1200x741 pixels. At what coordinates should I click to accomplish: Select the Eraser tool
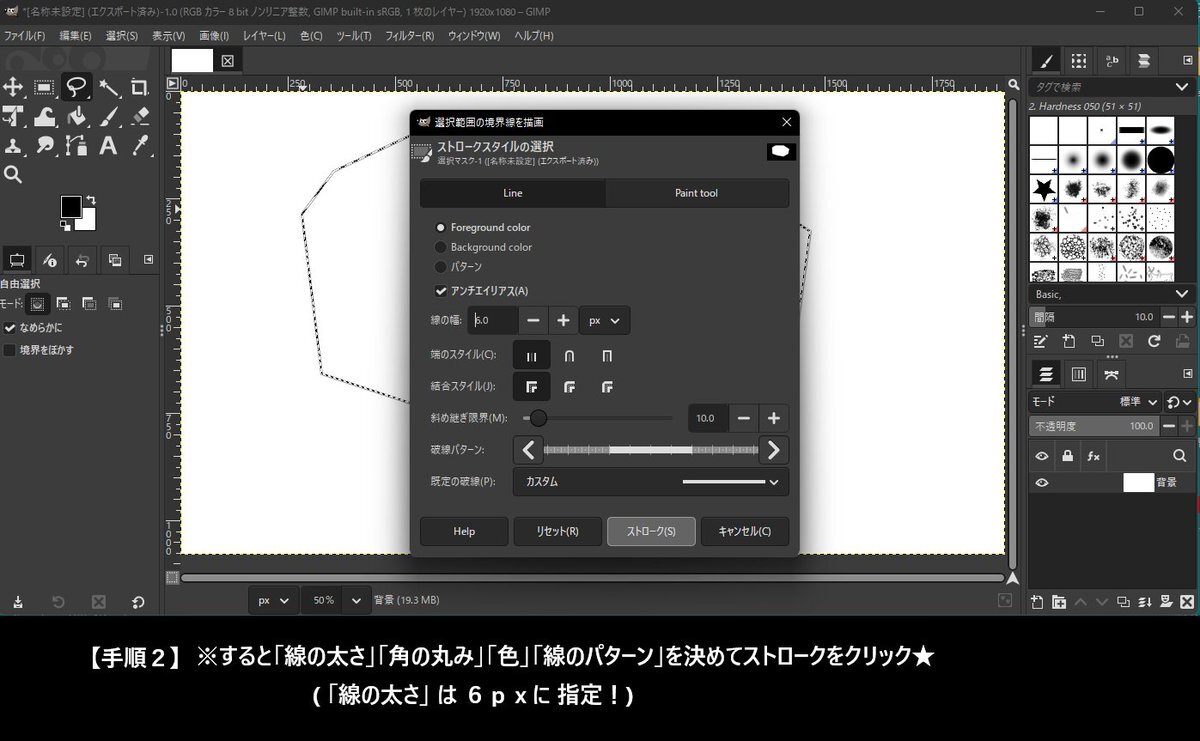(x=140, y=117)
